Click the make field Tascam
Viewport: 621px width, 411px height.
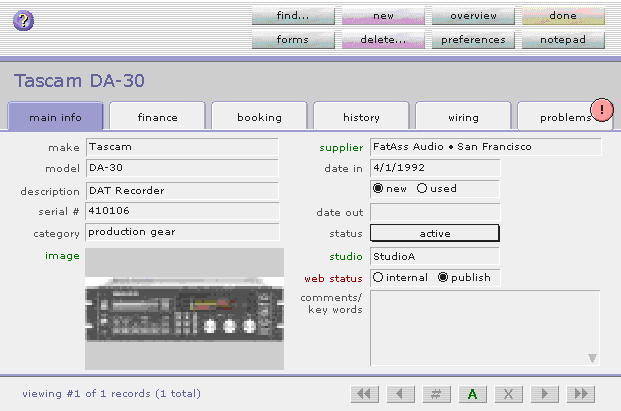[182, 147]
